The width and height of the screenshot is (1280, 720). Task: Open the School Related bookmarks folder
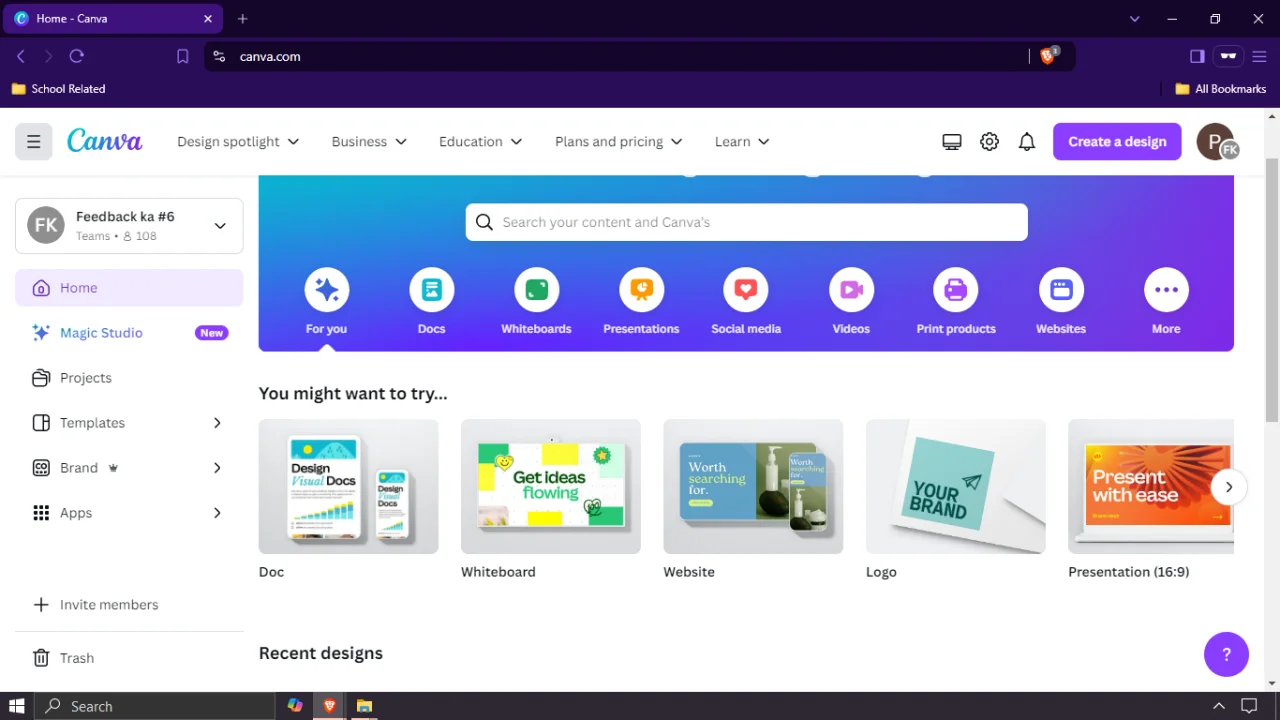pyautogui.click(x=58, y=89)
